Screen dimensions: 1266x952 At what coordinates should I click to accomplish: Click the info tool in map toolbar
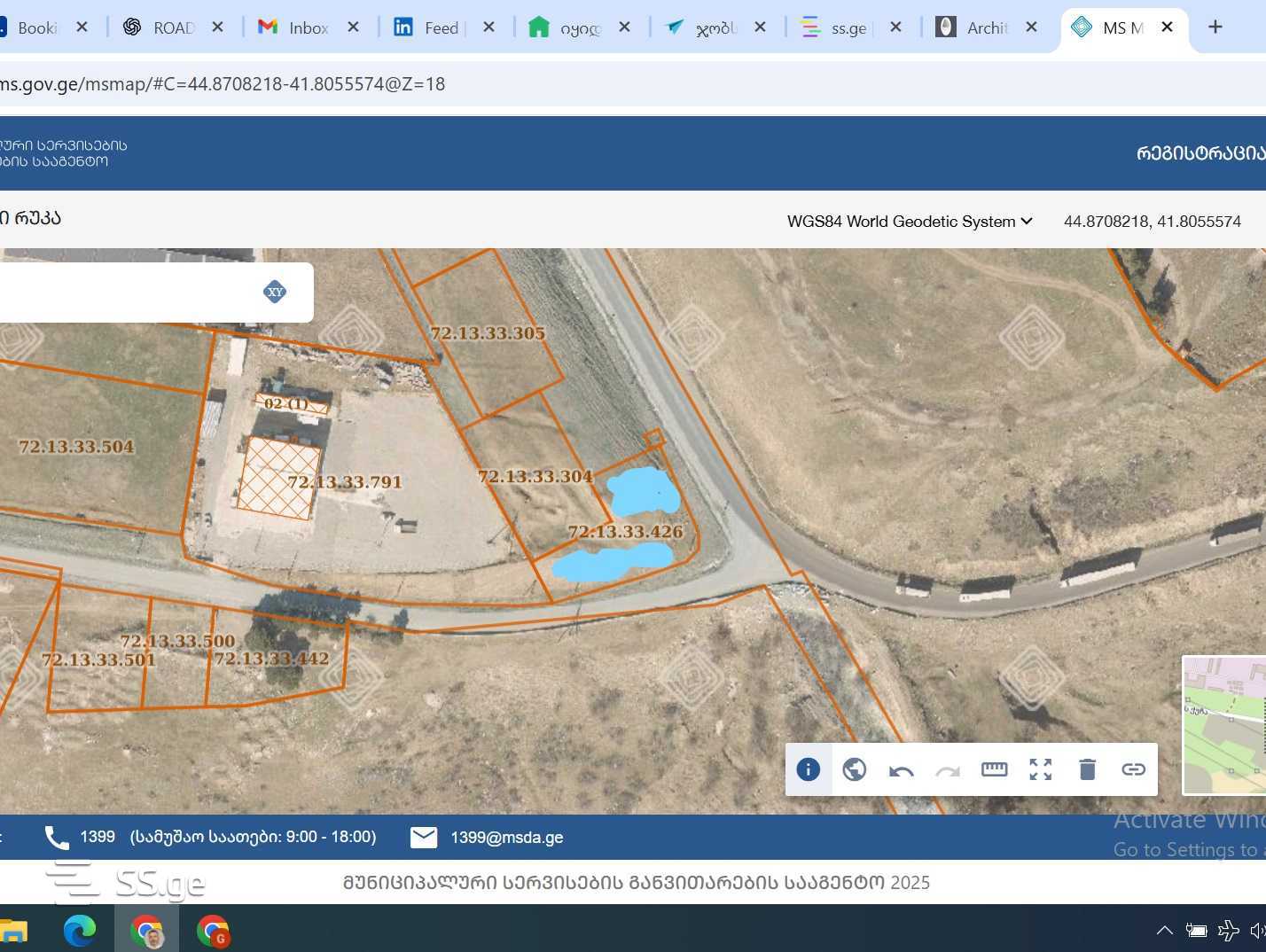808,769
